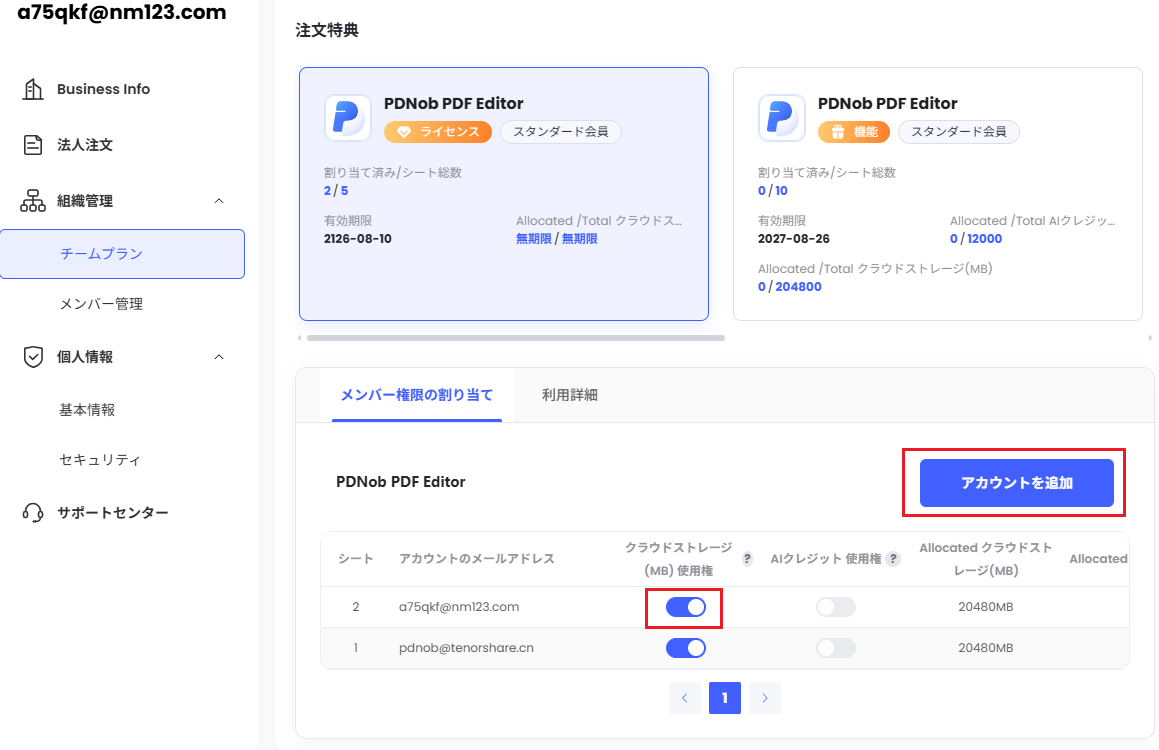This screenshot has height=750, width=1159.
Task: Click the シート column header
Action: click(x=356, y=559)
